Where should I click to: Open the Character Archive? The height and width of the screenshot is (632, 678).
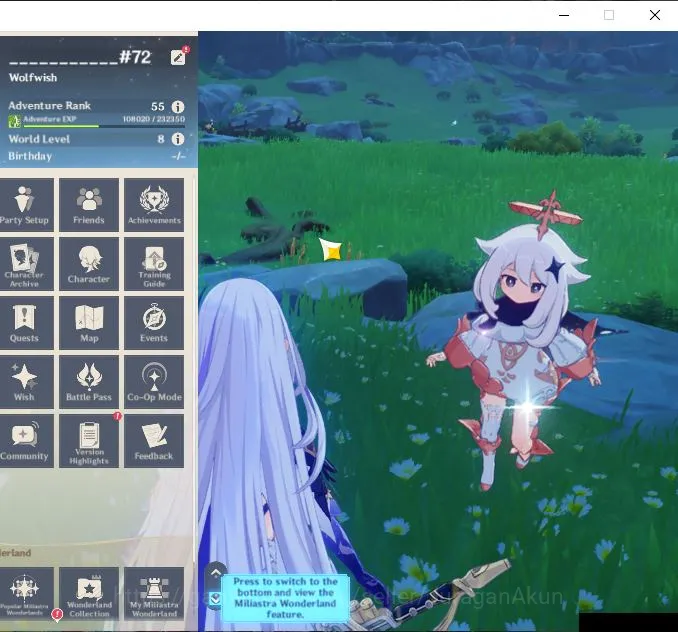26,264
